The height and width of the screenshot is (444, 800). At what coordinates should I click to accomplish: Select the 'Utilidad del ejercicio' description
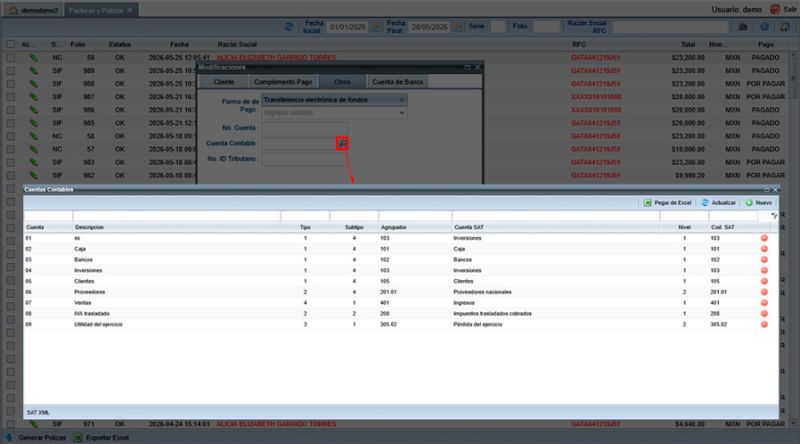click(98, 324)
